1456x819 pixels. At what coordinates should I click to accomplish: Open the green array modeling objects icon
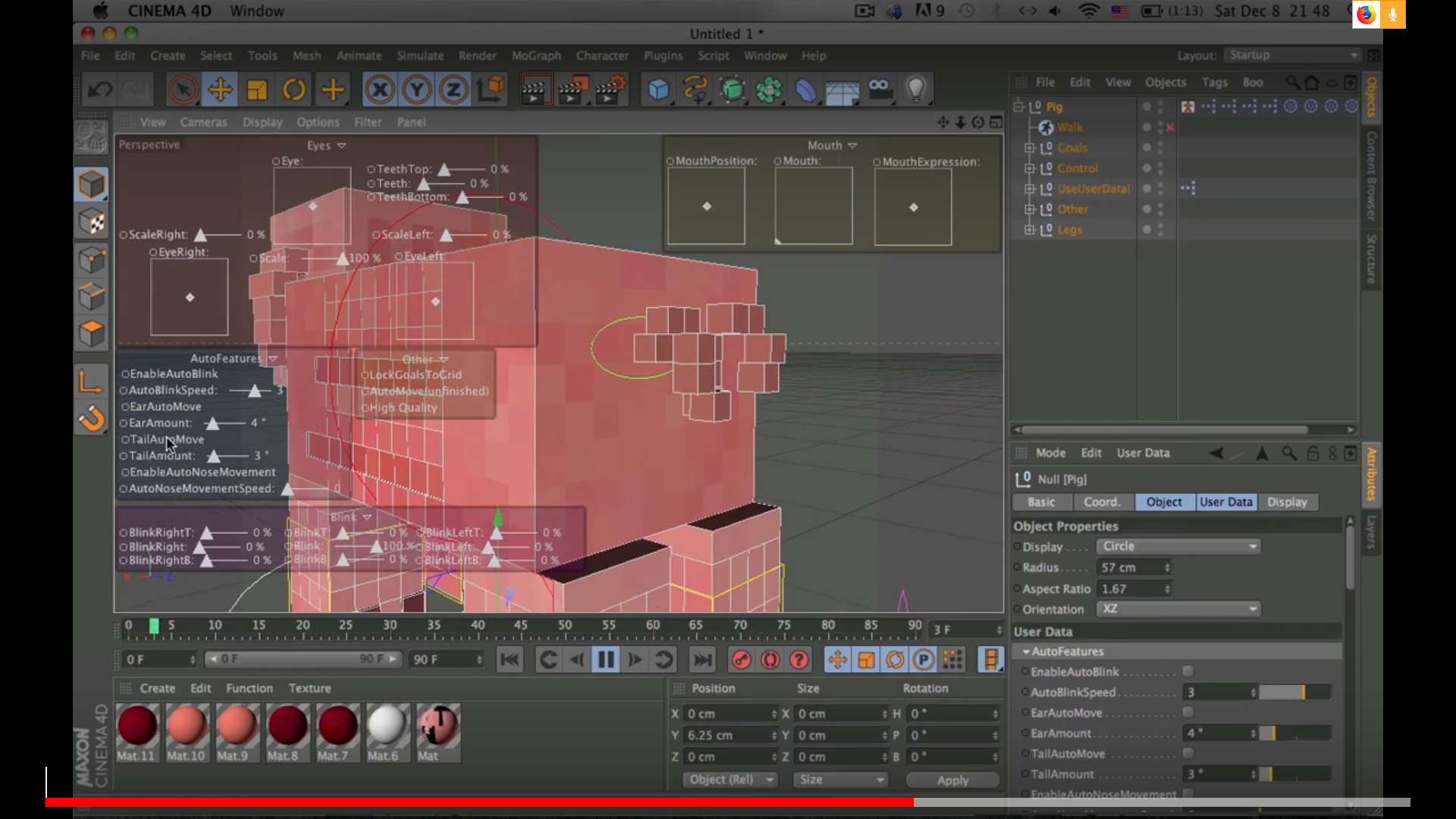(x=769, y=89)
